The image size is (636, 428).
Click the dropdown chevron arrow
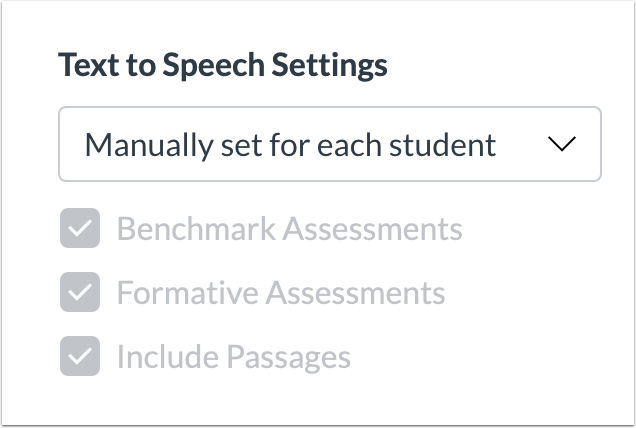[562, 144]
